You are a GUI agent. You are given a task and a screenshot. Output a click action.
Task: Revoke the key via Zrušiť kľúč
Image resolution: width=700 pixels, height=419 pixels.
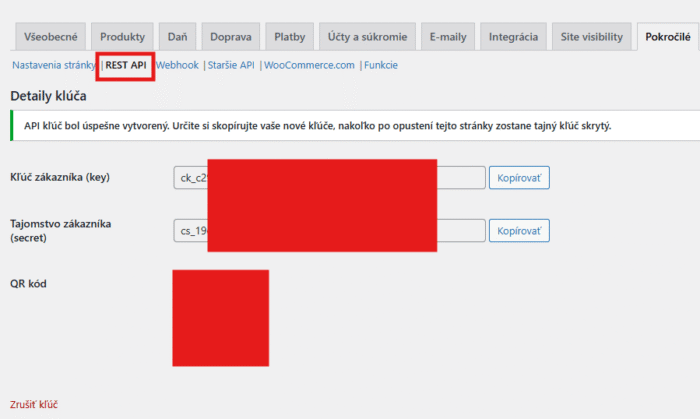pos(34,405)
